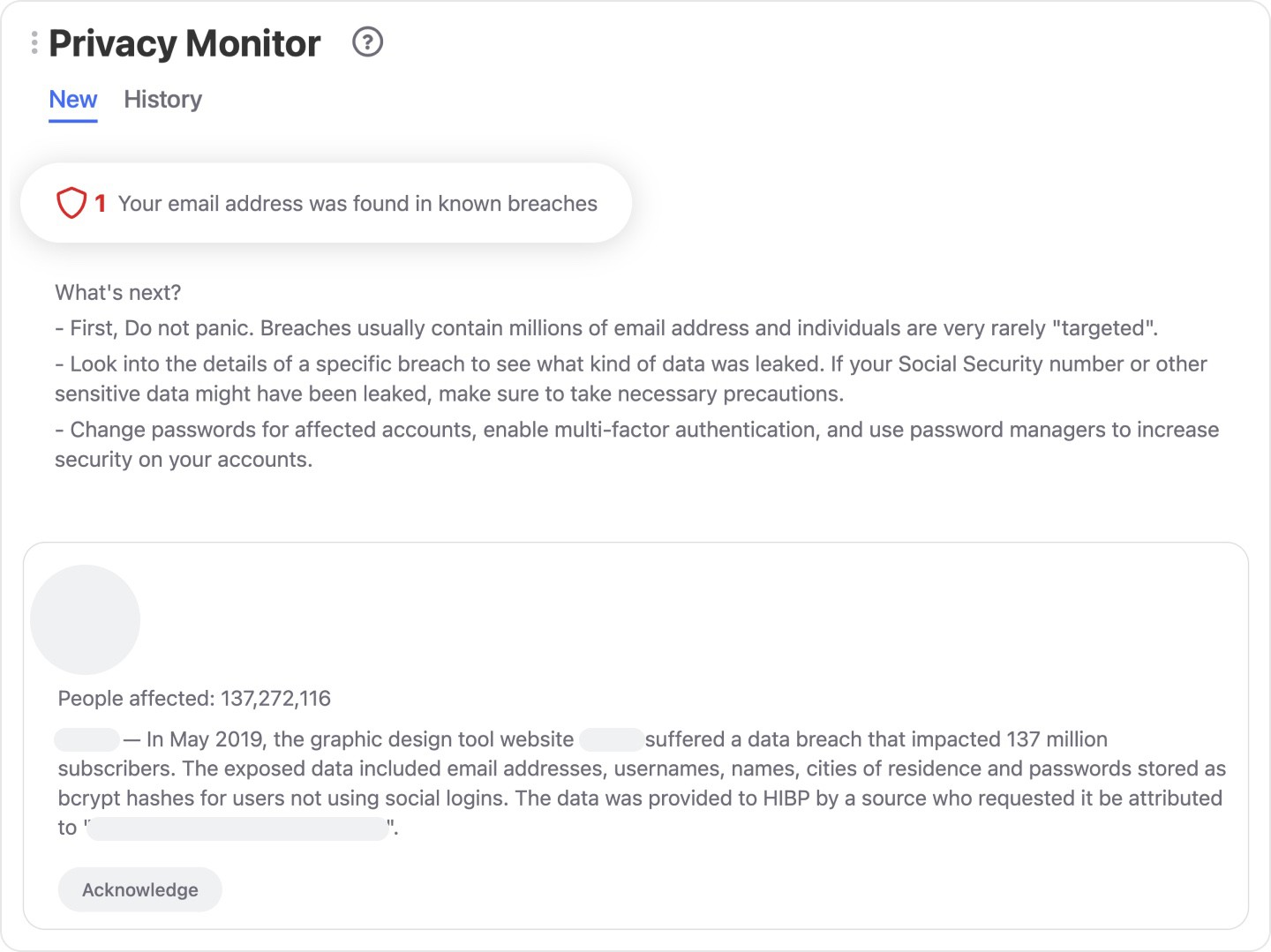
Task: Click the red shield breach icon
Action: point(71,203)
